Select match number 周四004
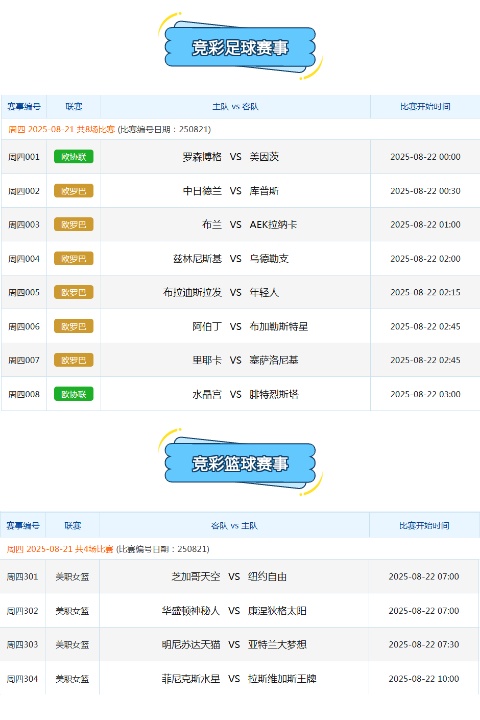This screenshot has height=720, width=480. (x=24, y=259)
